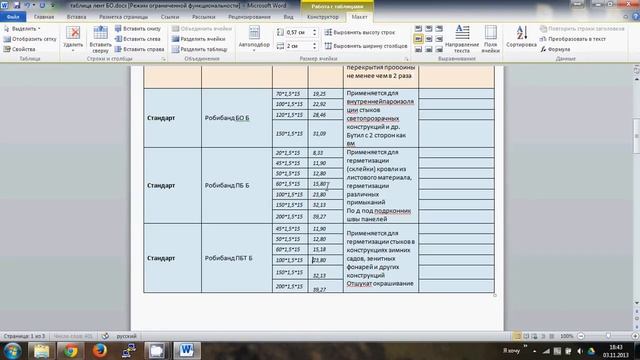Click Distribute Rows (Выровнять высоту строк)
Screen dimensions: 640x360
[360, 32]
